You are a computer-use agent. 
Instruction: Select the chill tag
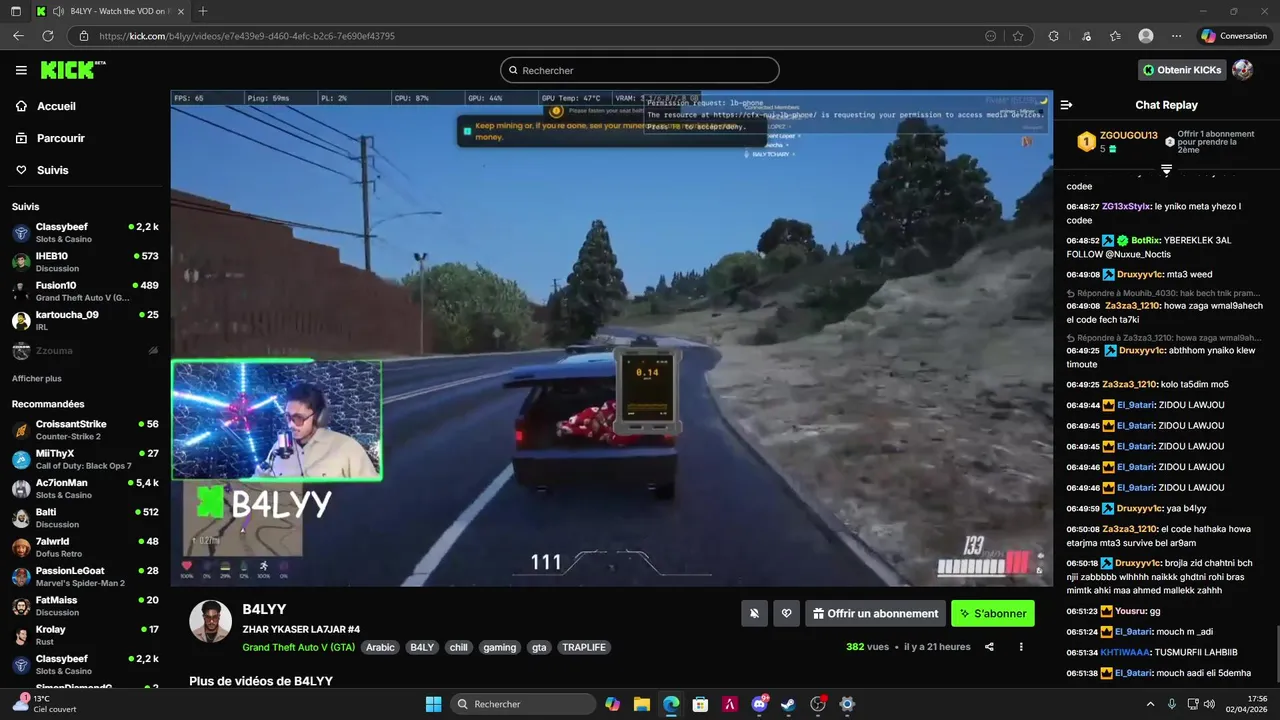point(458,647)
